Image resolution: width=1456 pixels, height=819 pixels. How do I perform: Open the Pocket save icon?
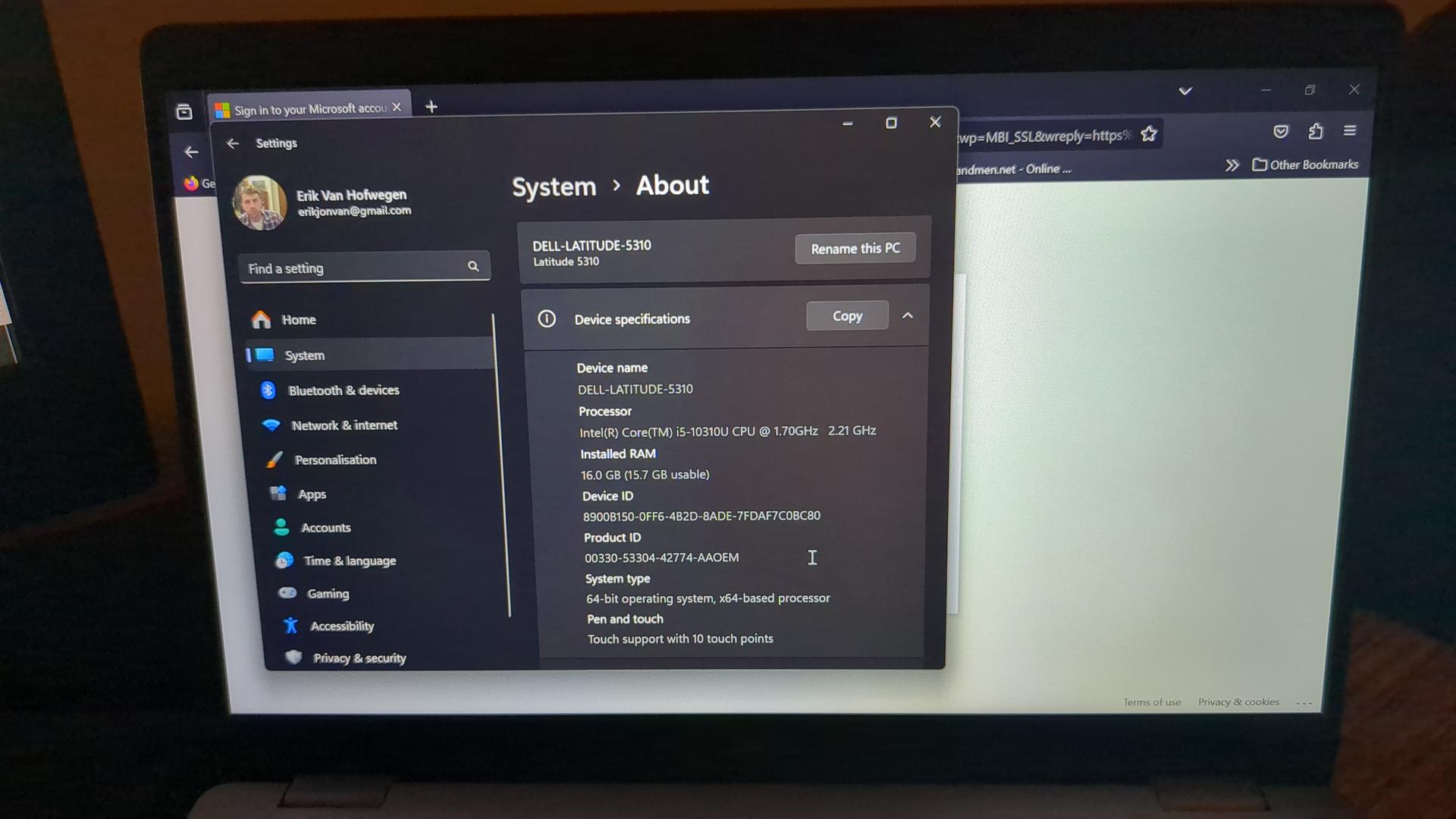[x=1281, y=132]
